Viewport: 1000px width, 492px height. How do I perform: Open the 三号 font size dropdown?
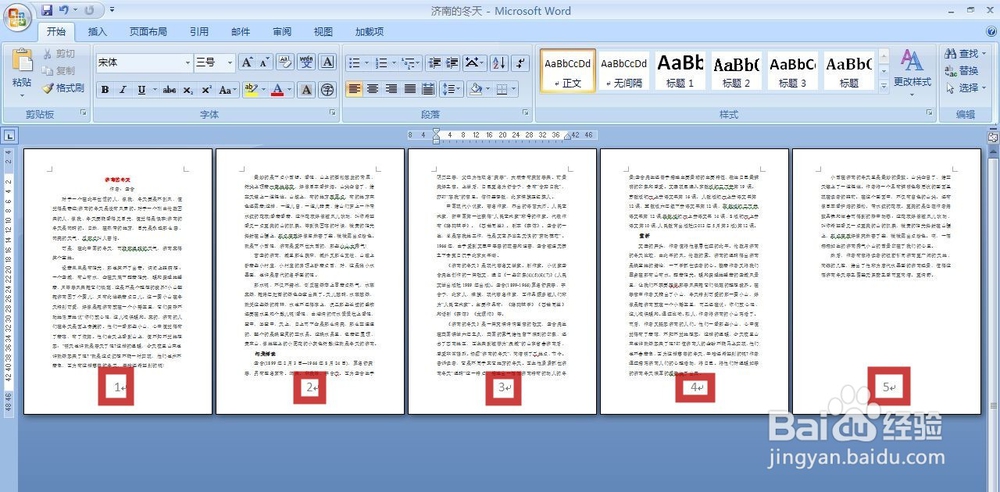point(230,63)
